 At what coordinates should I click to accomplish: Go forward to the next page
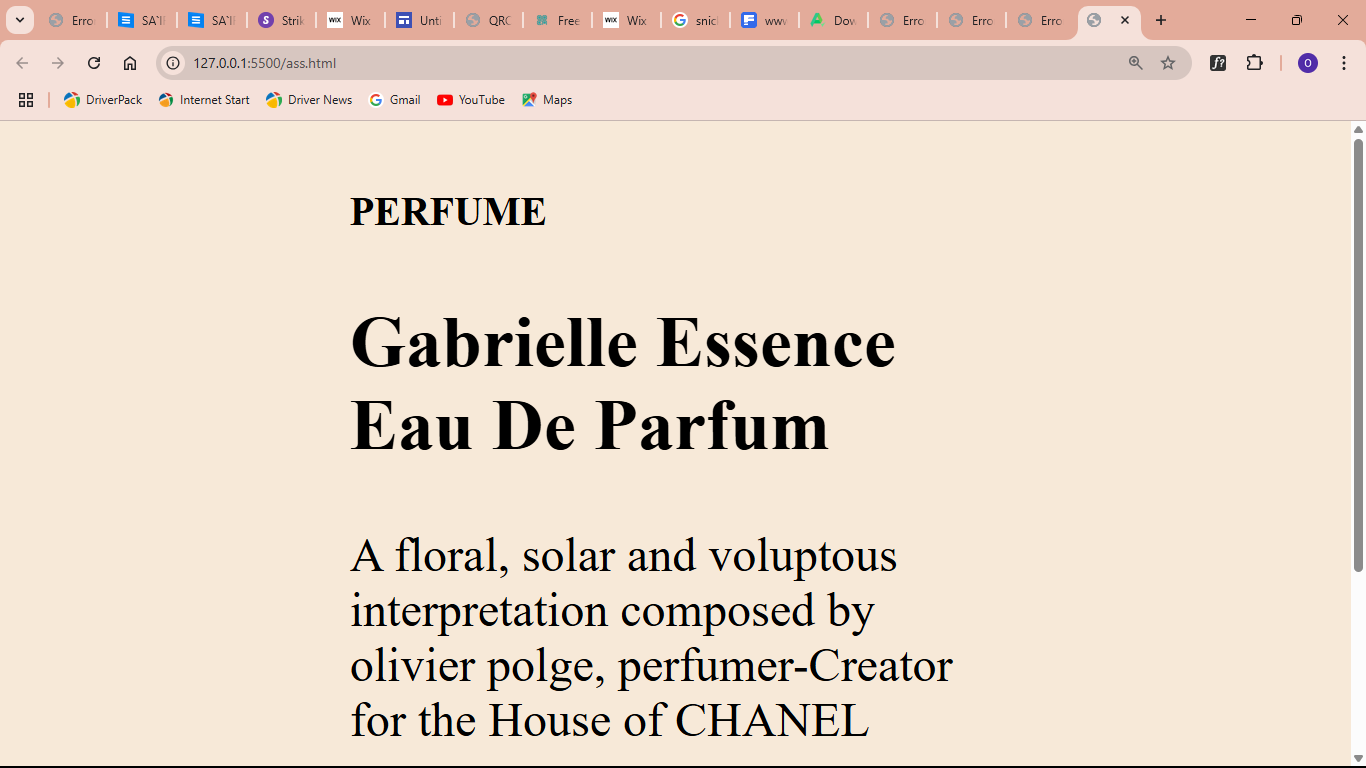(58, 63)
